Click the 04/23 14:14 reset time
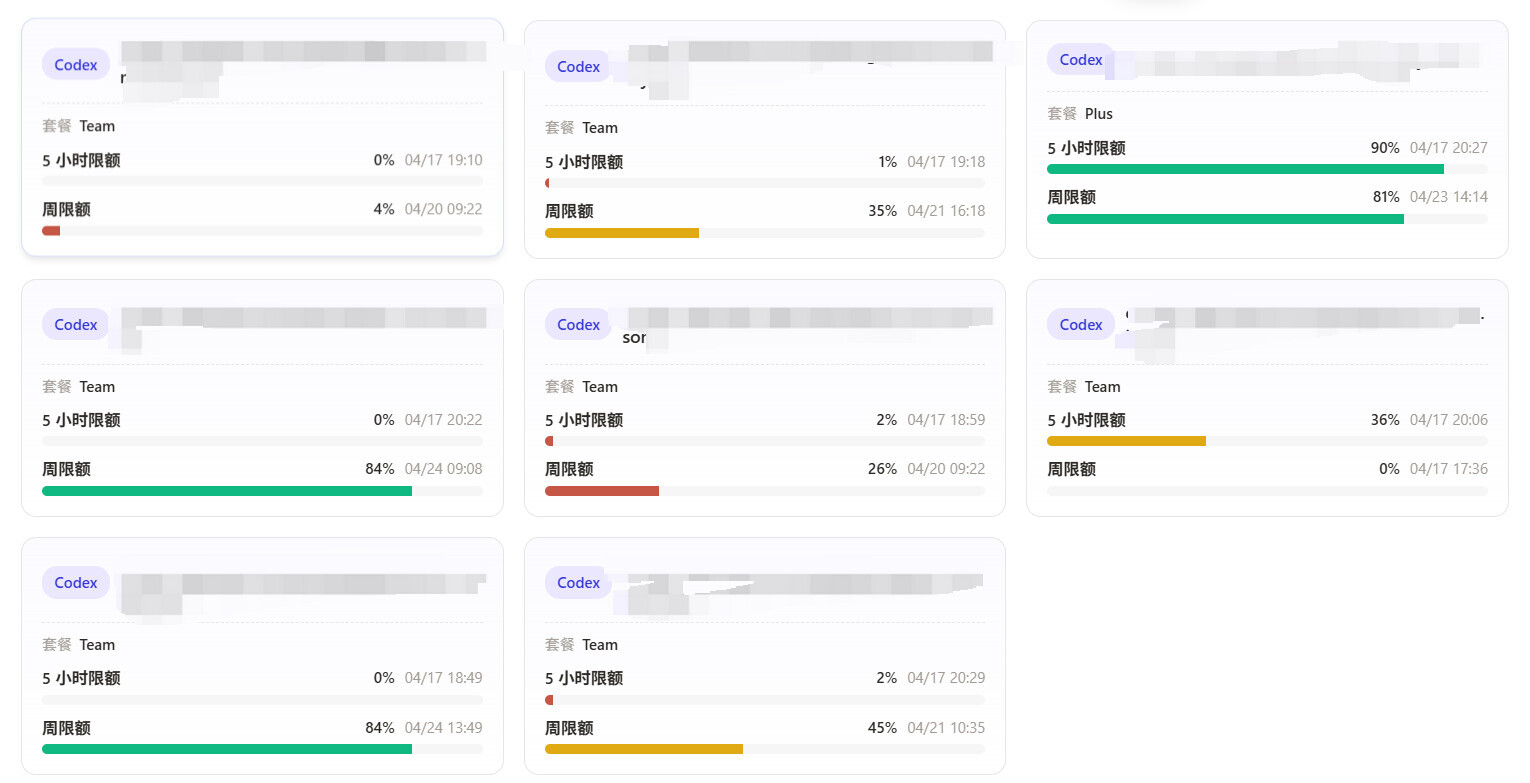Image resolution: width=1530 pixels, height=783 pixels. (x=1449, y=197)
